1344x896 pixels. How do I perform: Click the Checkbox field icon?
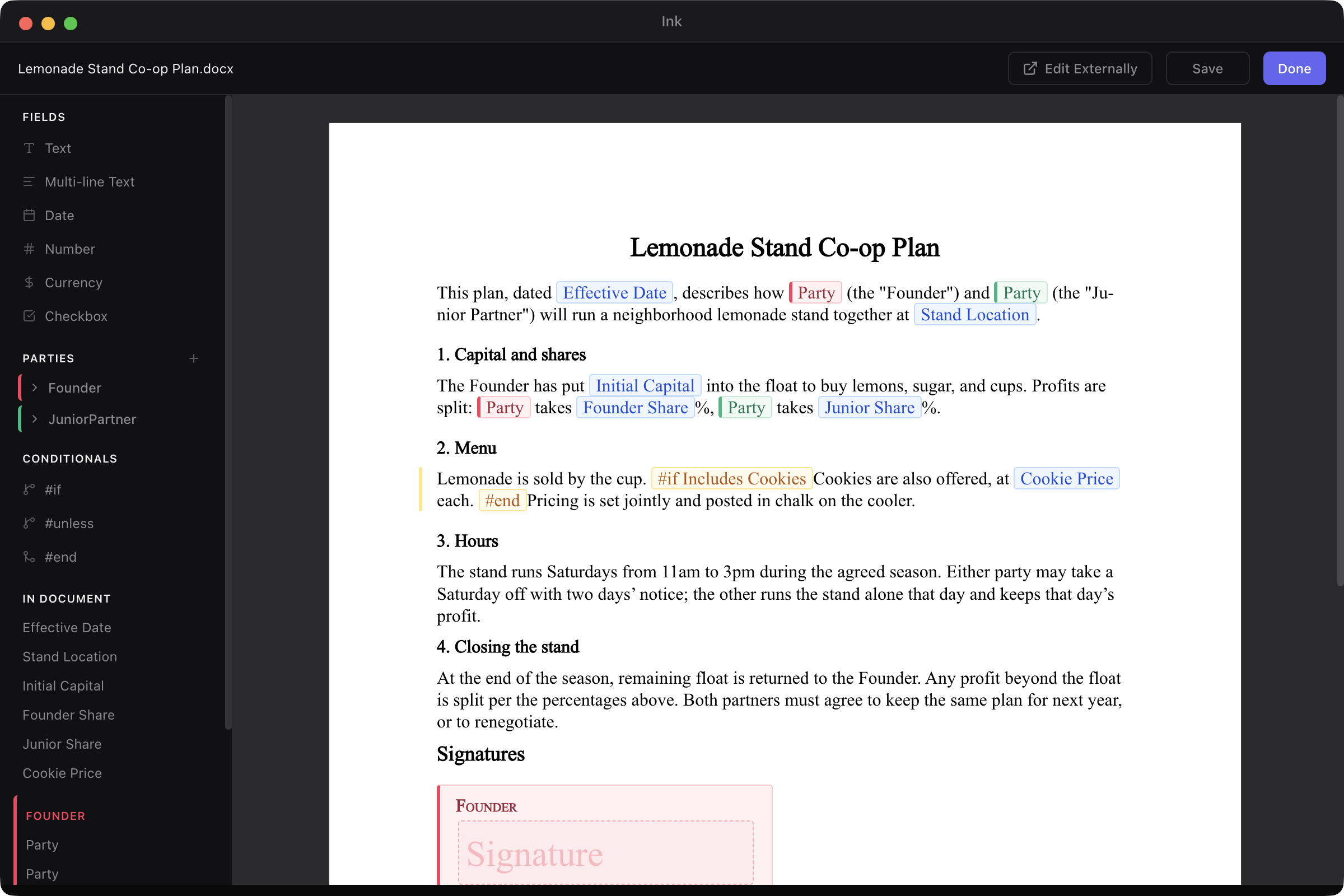pos(29,316)
